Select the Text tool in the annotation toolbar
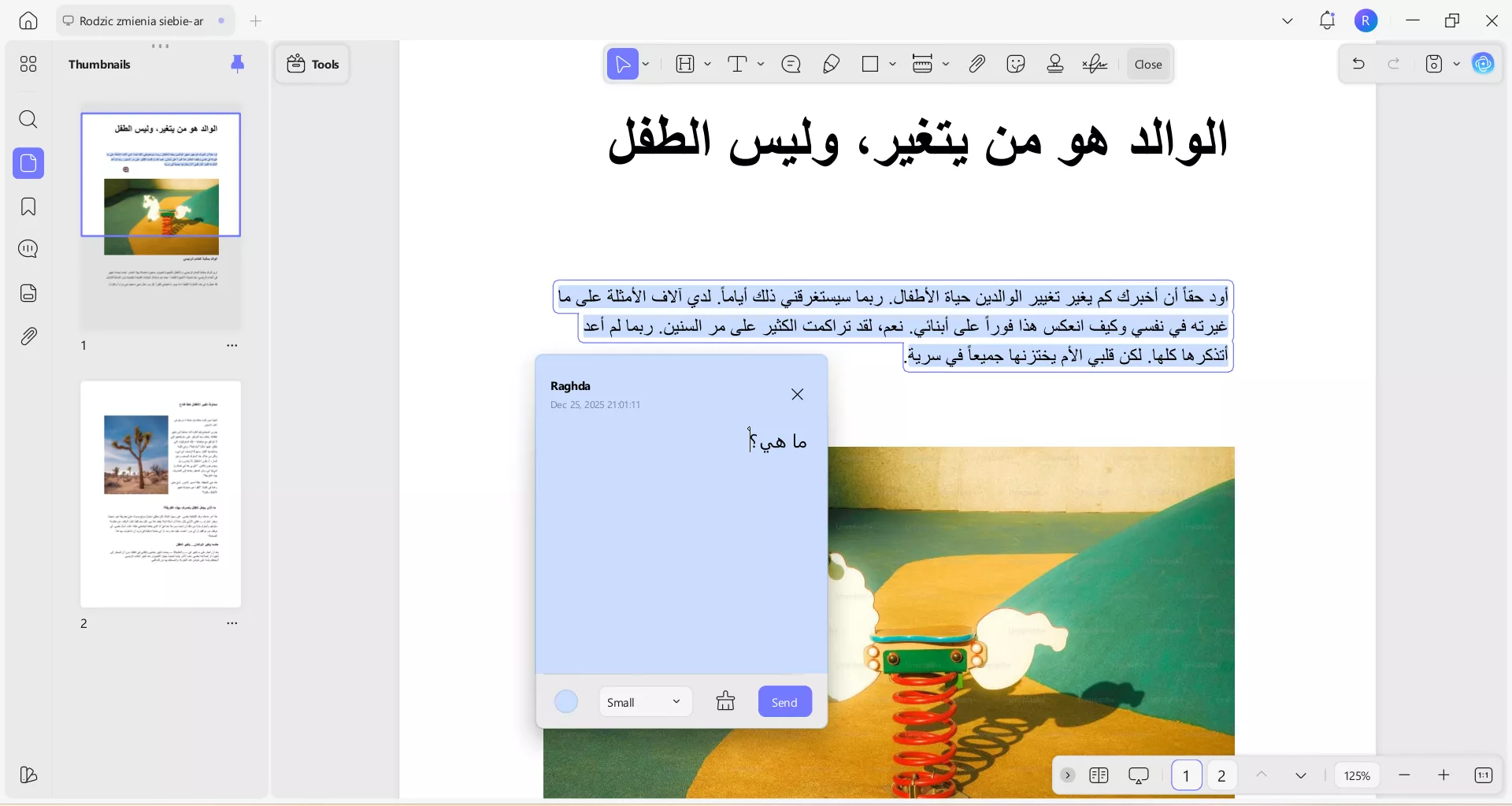 coord(739,64)
